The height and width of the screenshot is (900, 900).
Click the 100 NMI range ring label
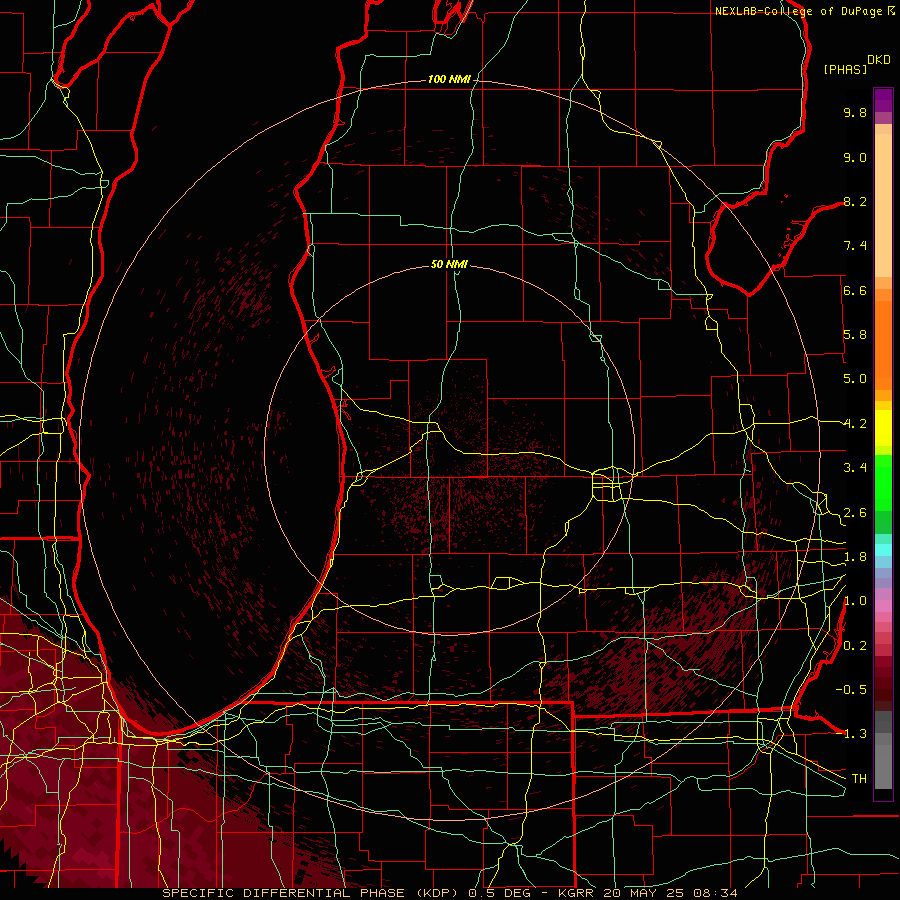(449, 79)
